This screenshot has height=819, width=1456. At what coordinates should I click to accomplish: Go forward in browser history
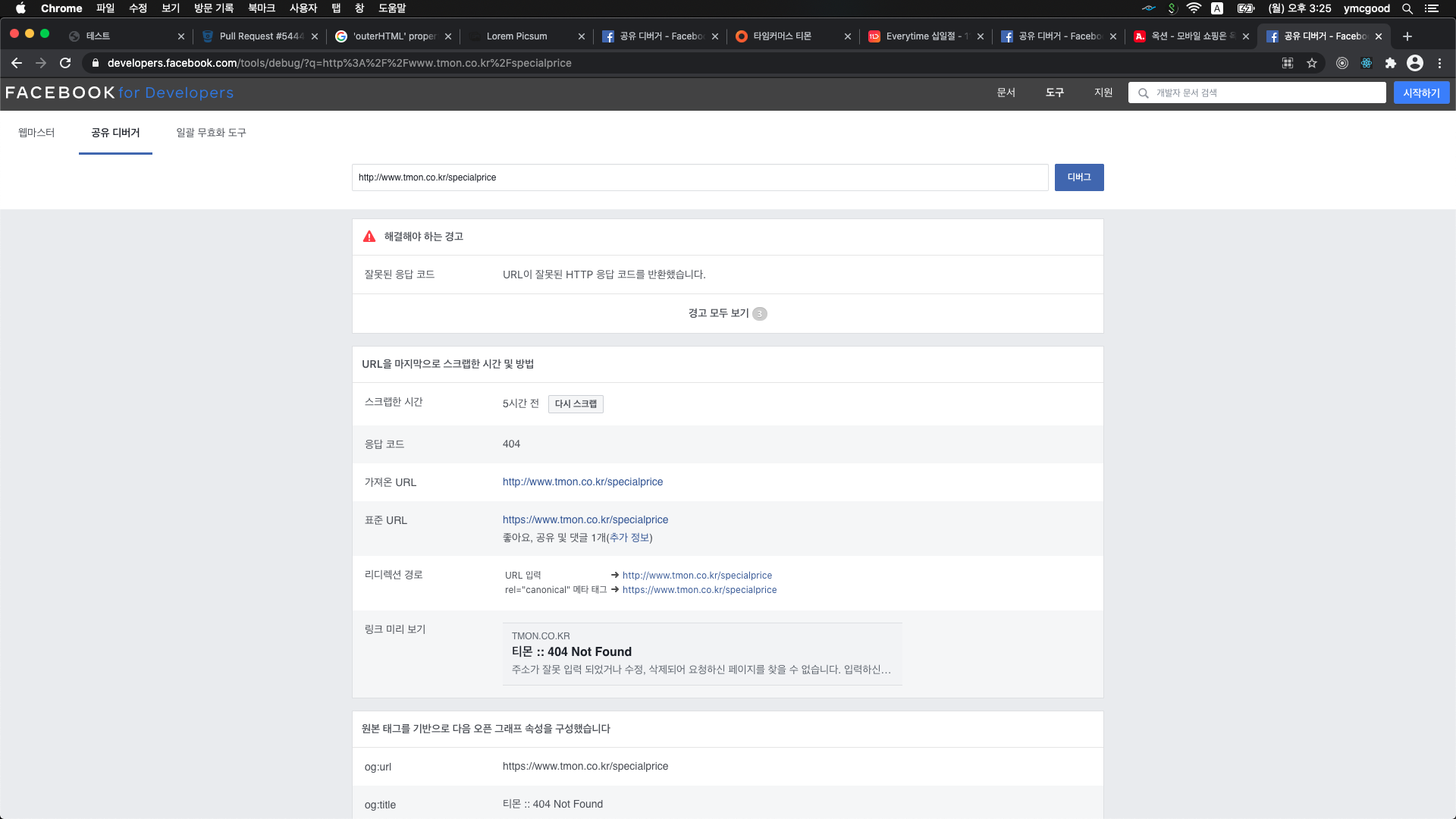41,63
